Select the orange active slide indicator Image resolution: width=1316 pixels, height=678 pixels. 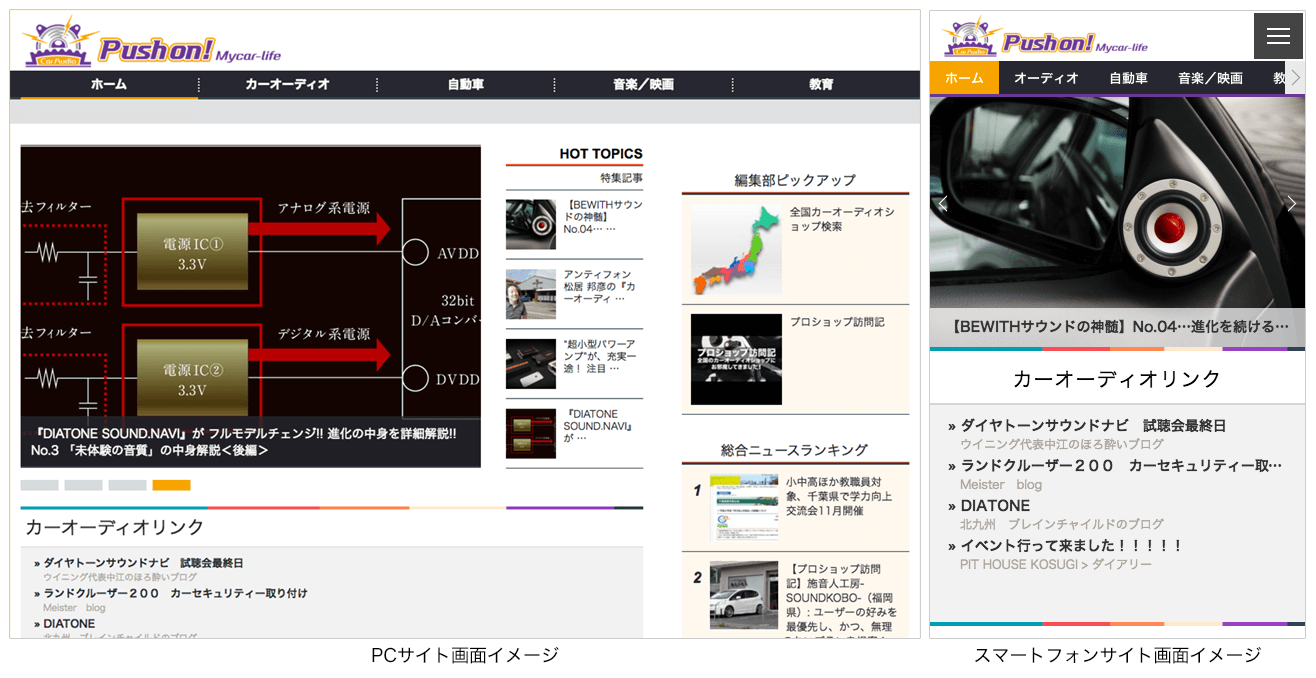pyautogui.click(x=171, y=485)
